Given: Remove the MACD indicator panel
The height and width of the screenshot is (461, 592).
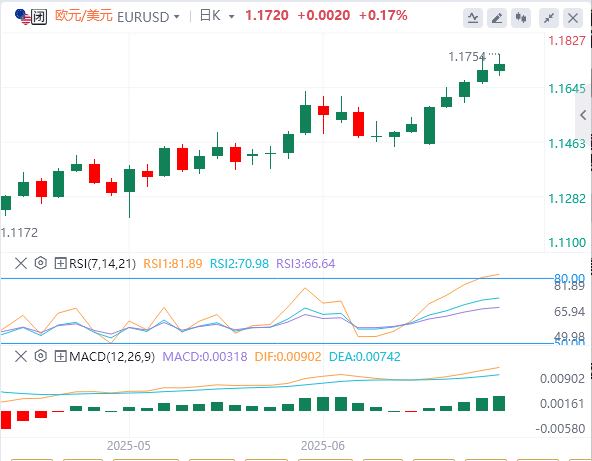Looking at the screenshot, I should (x=21, y=356).
